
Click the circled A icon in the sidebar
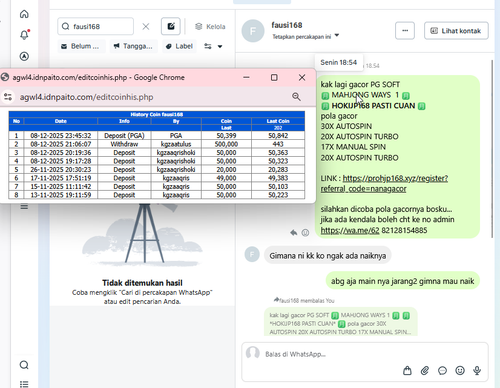pos(24,56)
